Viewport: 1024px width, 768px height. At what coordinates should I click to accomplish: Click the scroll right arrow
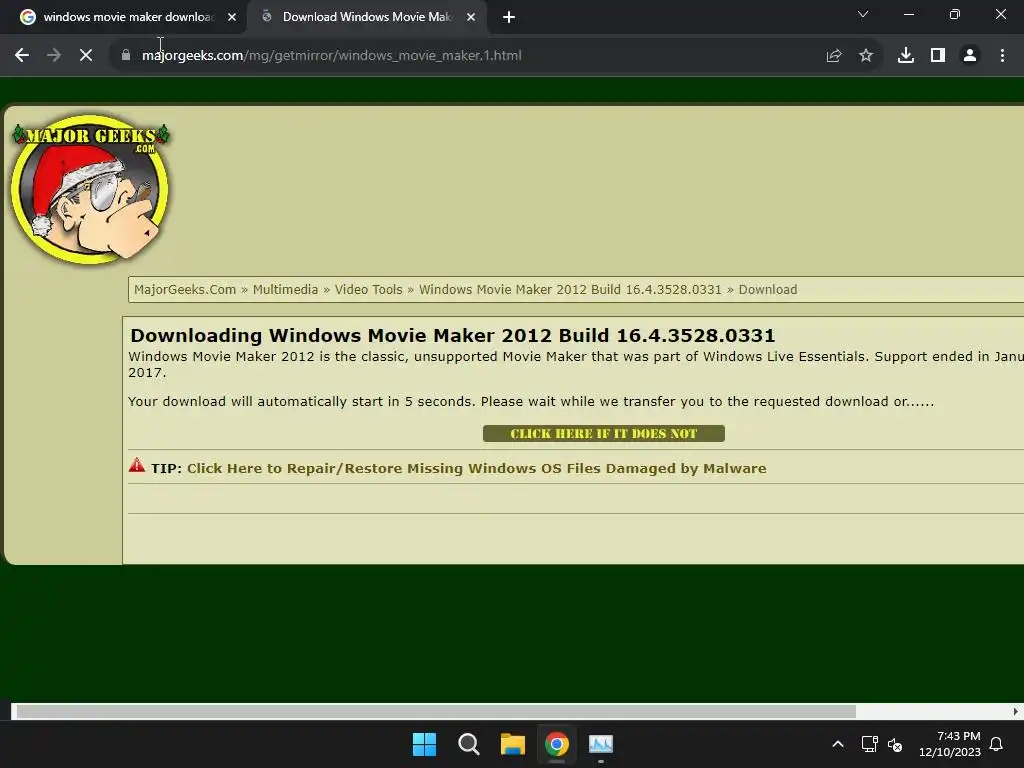coord(1016,711)
